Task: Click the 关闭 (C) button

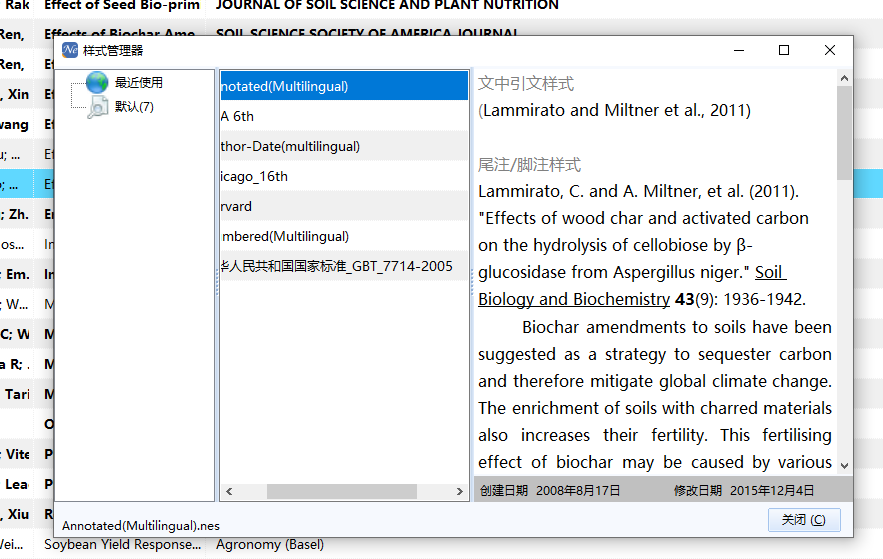Action: 804,520
